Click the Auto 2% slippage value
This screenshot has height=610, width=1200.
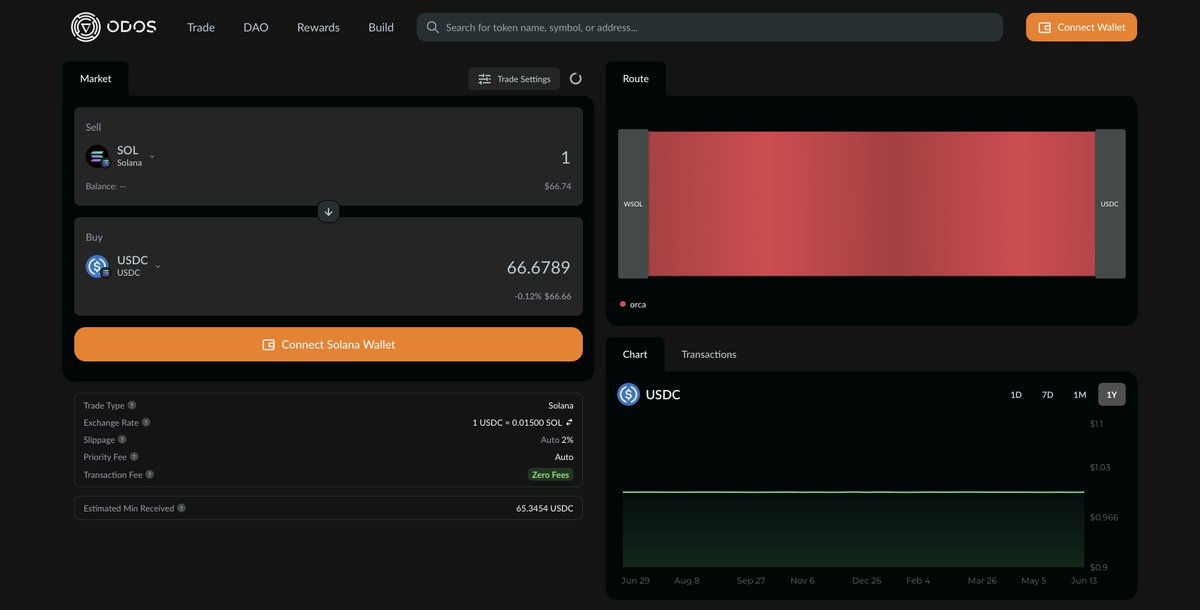(557, 440)
